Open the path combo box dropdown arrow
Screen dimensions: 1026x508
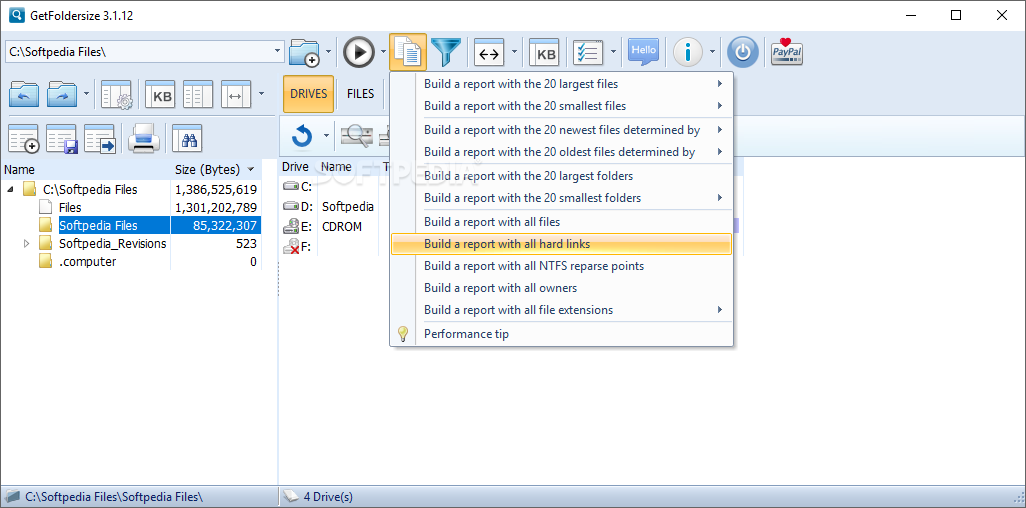[x=278, y=50]
